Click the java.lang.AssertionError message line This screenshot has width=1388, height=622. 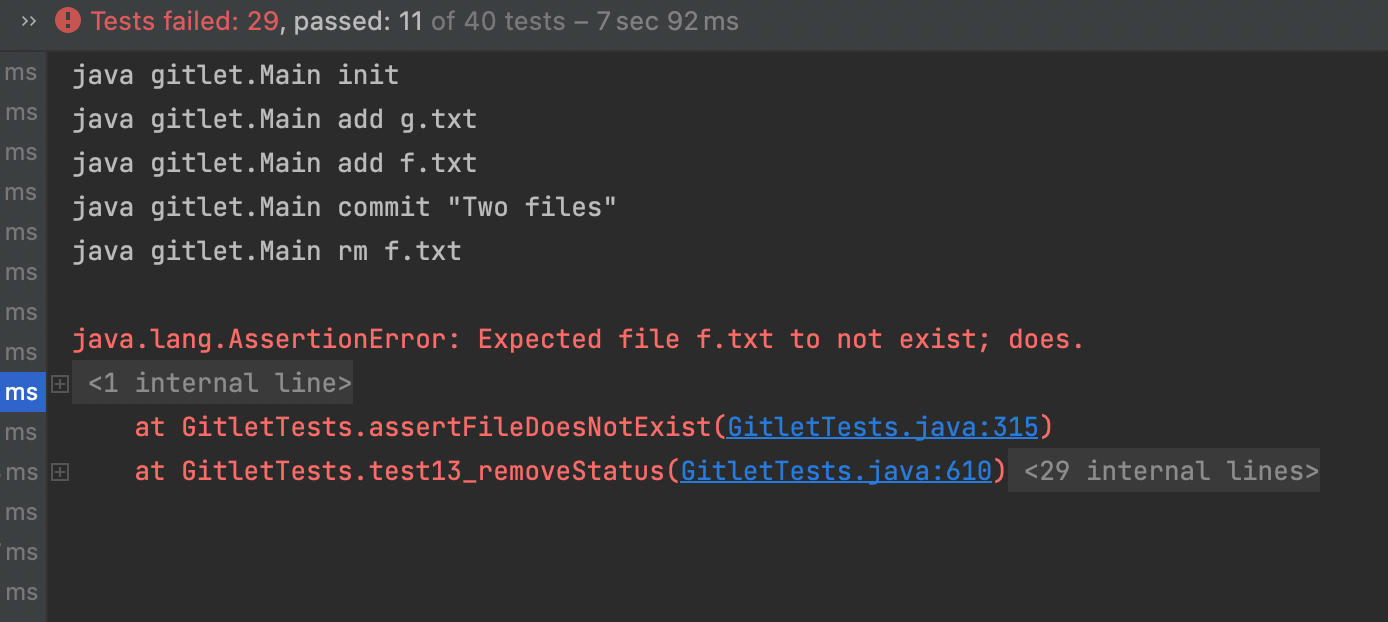(x=577, y=340)
